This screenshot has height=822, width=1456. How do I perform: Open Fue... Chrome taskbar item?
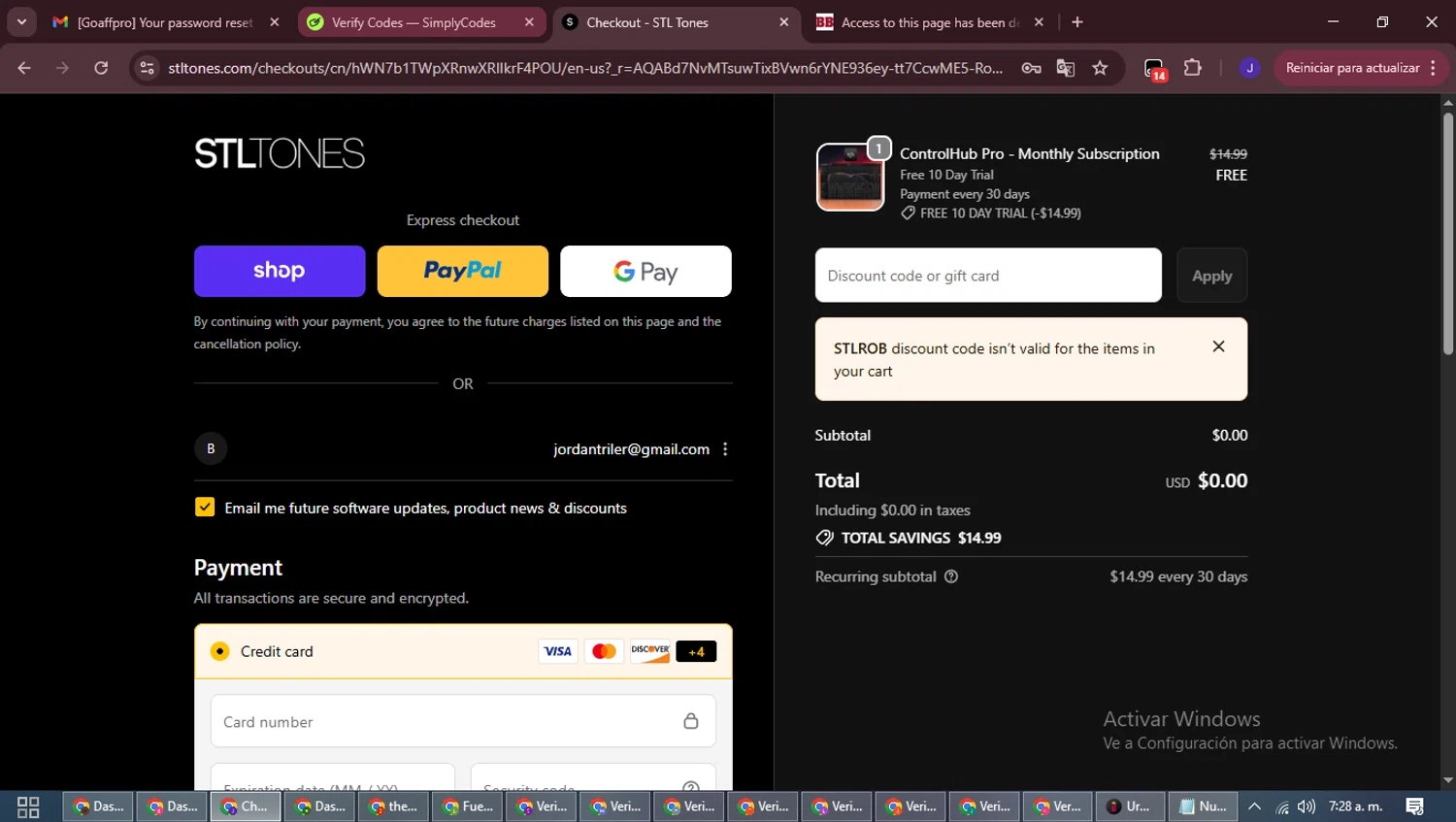pyautogui.click(x=465, y=806)
